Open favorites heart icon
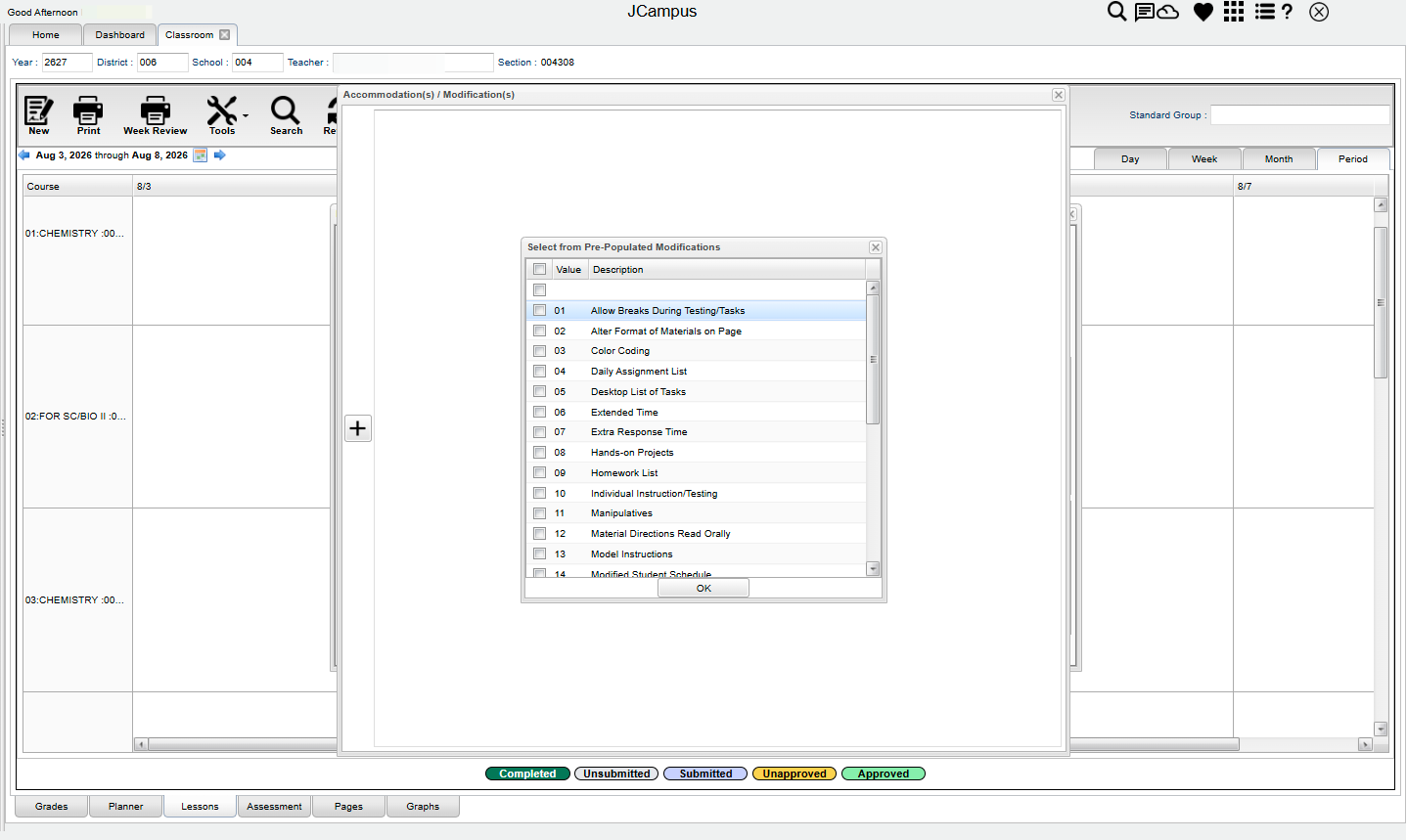Image resolution: width=1407 pixels, height=840 pixels. 1203,12
